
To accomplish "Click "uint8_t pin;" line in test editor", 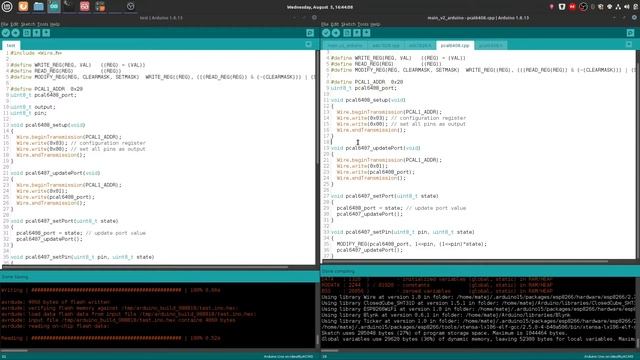I will point(28,113).
